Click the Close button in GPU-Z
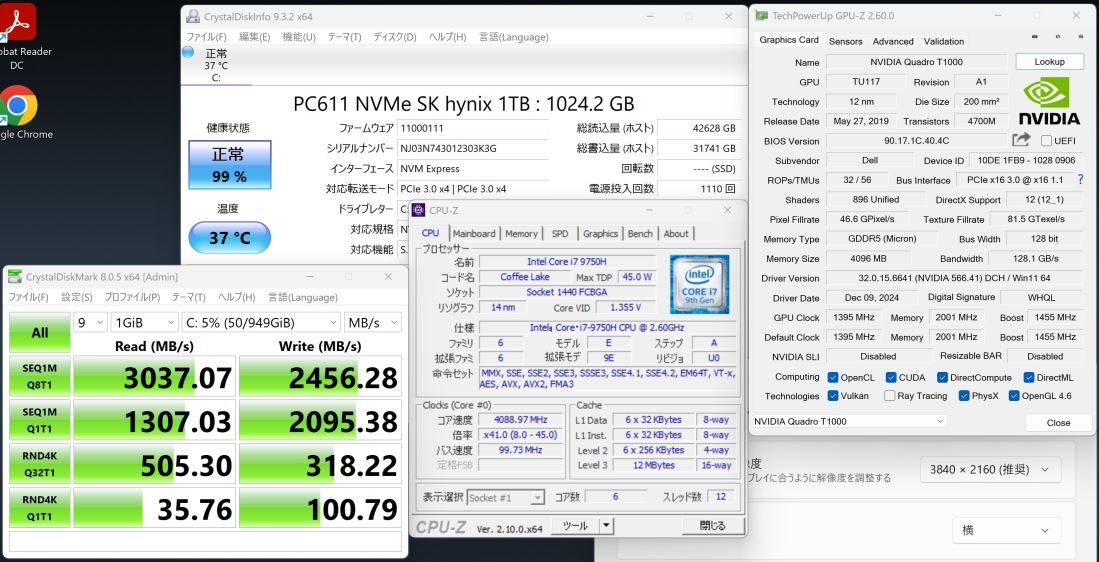The width and height of the screenshot is (1099, 562). point(1058,423)
